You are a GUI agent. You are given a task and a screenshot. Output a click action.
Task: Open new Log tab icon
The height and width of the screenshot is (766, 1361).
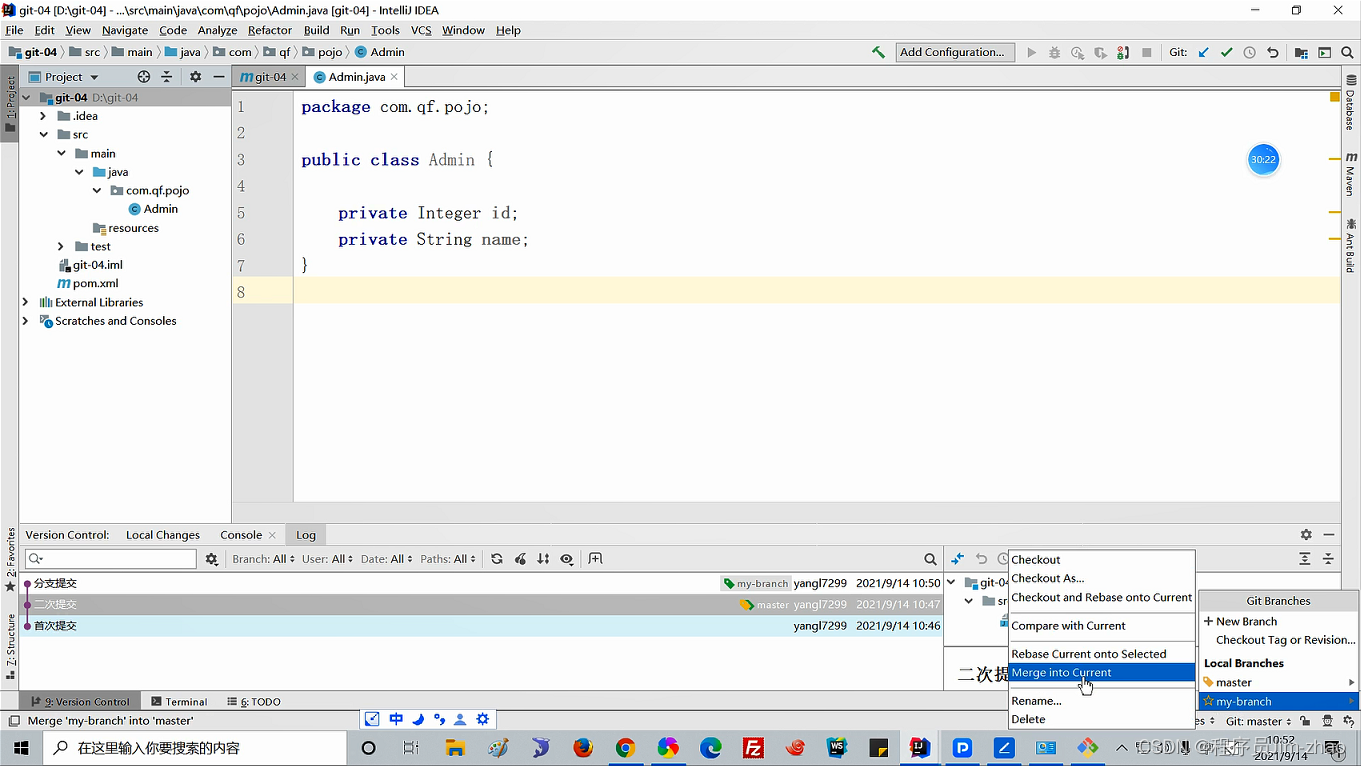tap(595, 559)
